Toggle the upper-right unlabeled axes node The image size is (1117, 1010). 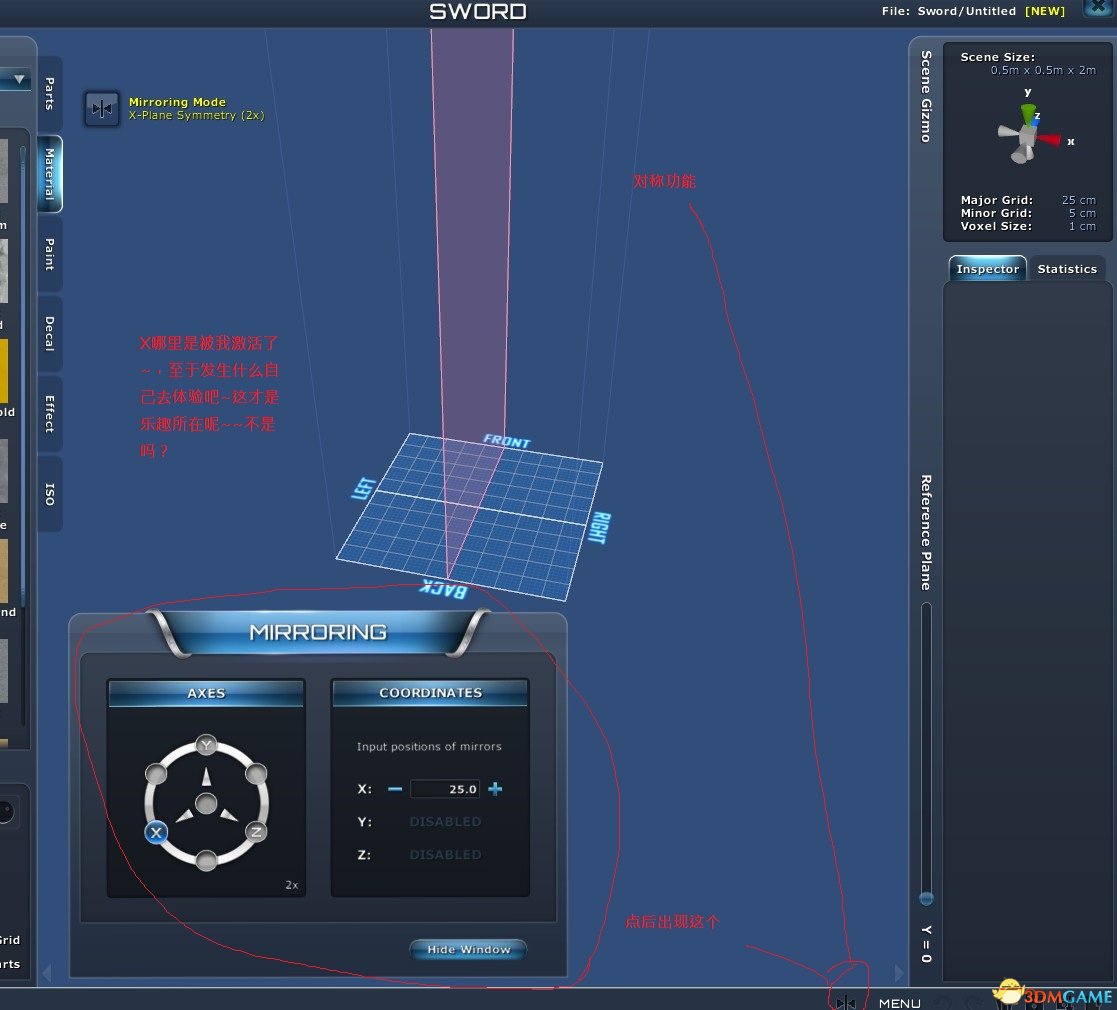[x=256, y=774]
